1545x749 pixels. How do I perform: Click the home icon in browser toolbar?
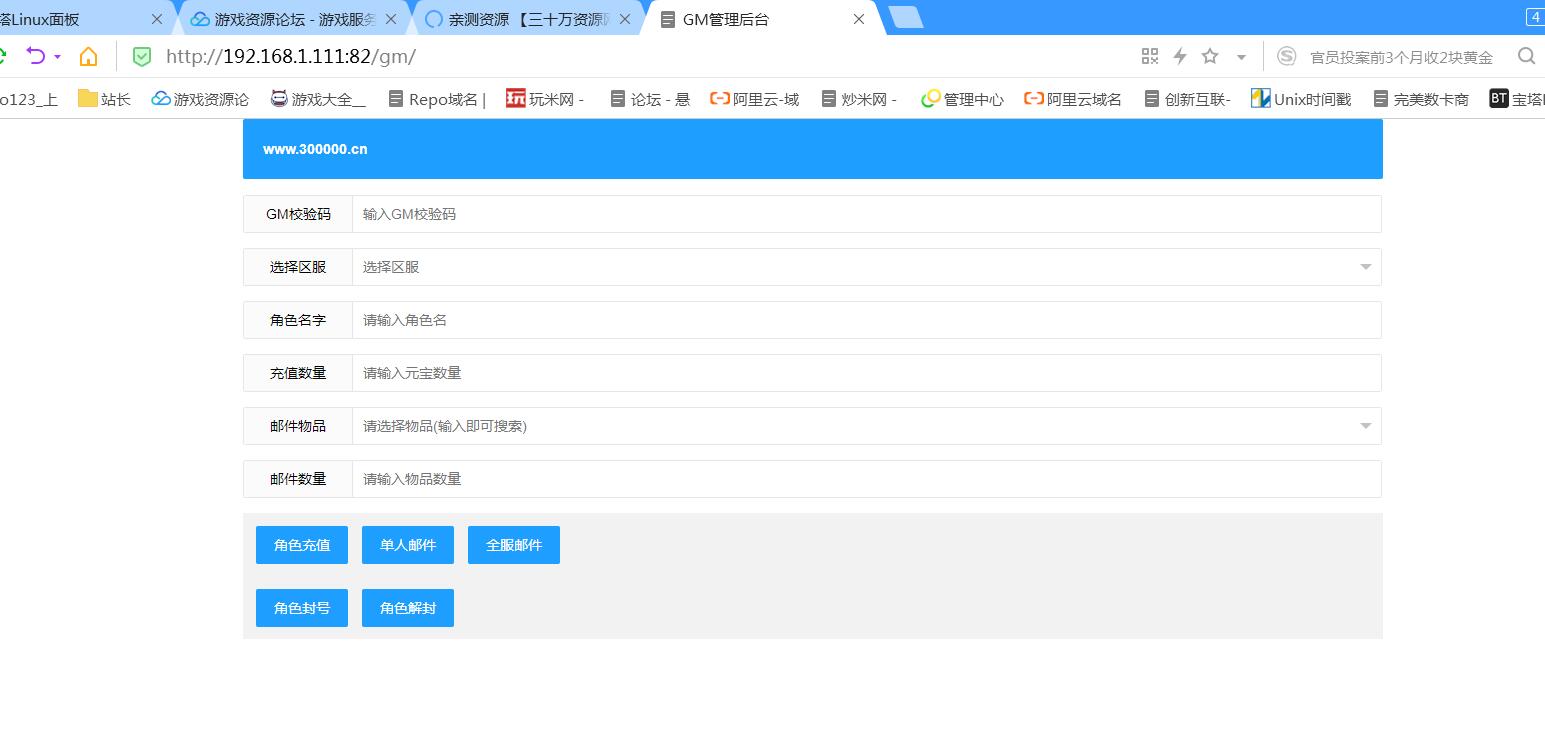coord(89,56)
